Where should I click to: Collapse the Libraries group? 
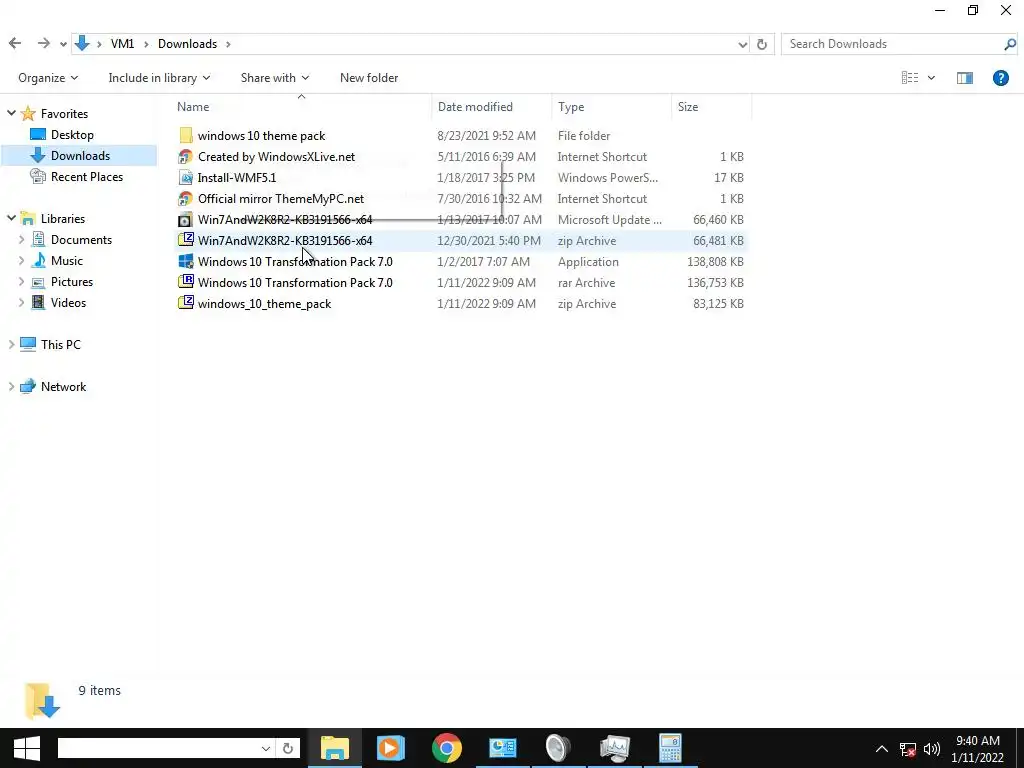(x=11, y=218)
